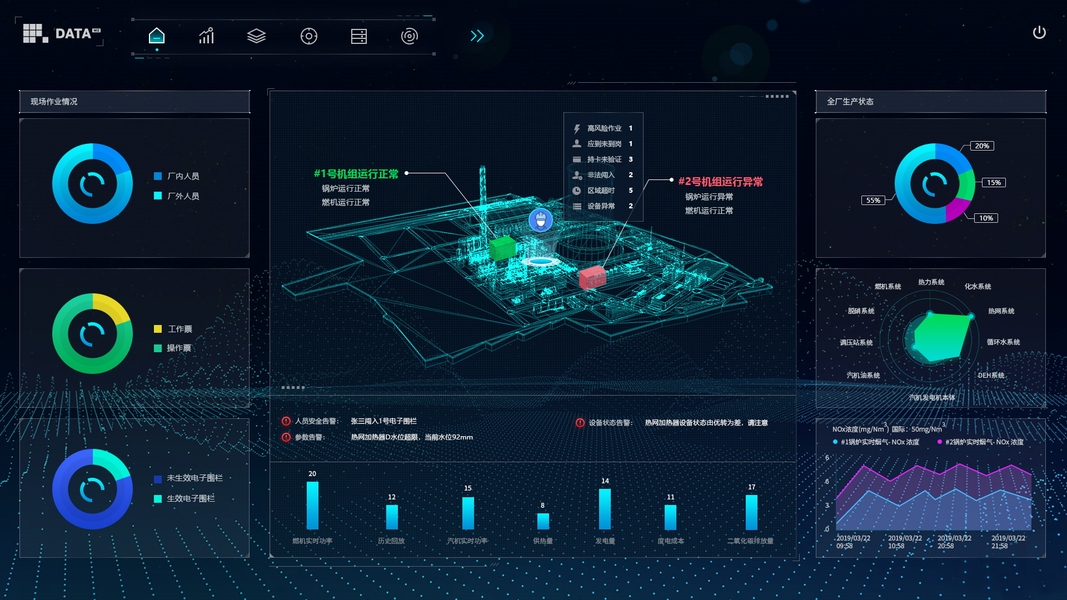Click the work ticket donut chart

[x=93, y=333]
